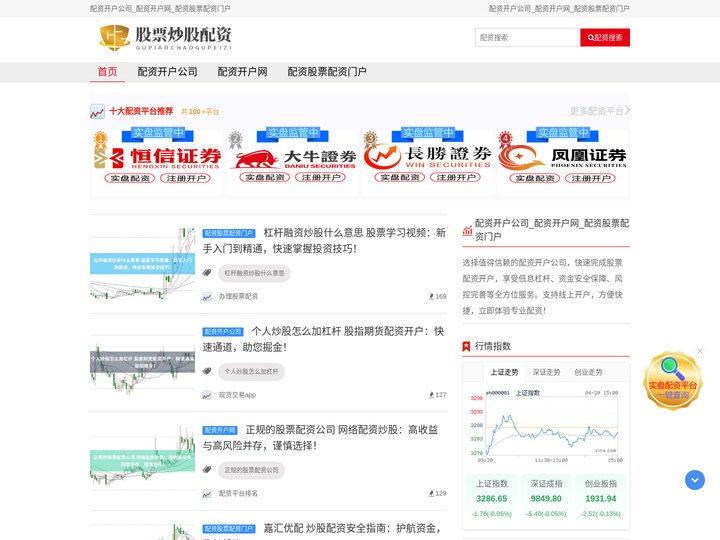Open the 更多配资平台 link

[x=600, y=111]
